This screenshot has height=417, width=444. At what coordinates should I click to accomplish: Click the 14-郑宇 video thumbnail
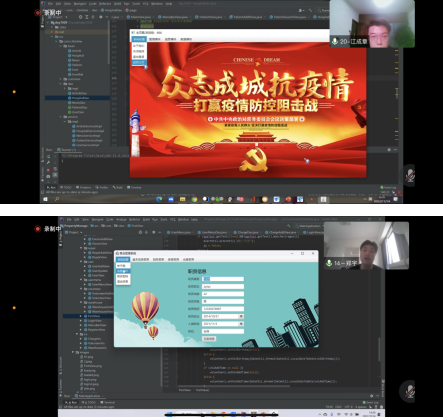pyautogui.click(x=366, y=245)
